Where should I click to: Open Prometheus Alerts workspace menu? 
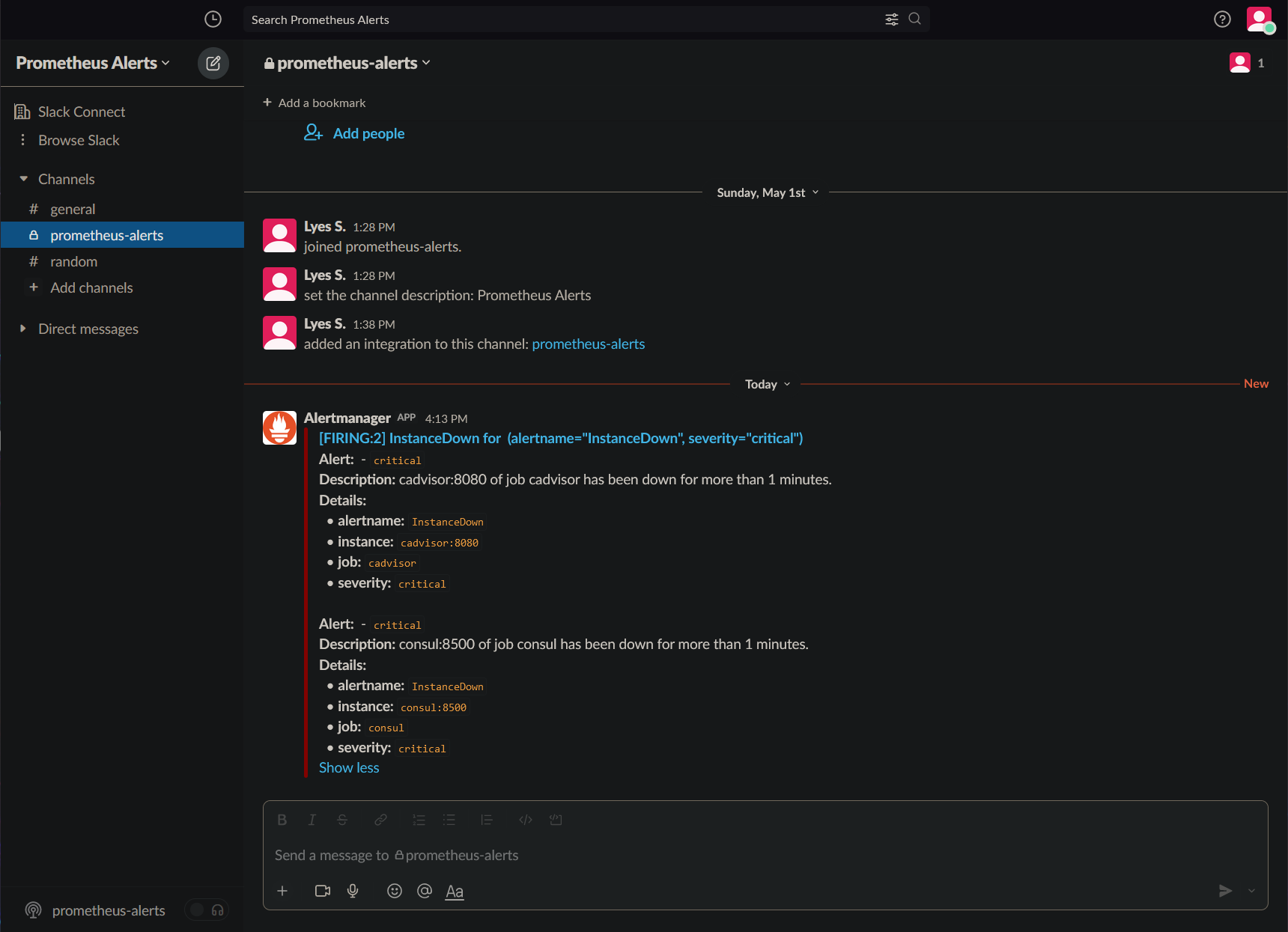[x=93, y=63]
